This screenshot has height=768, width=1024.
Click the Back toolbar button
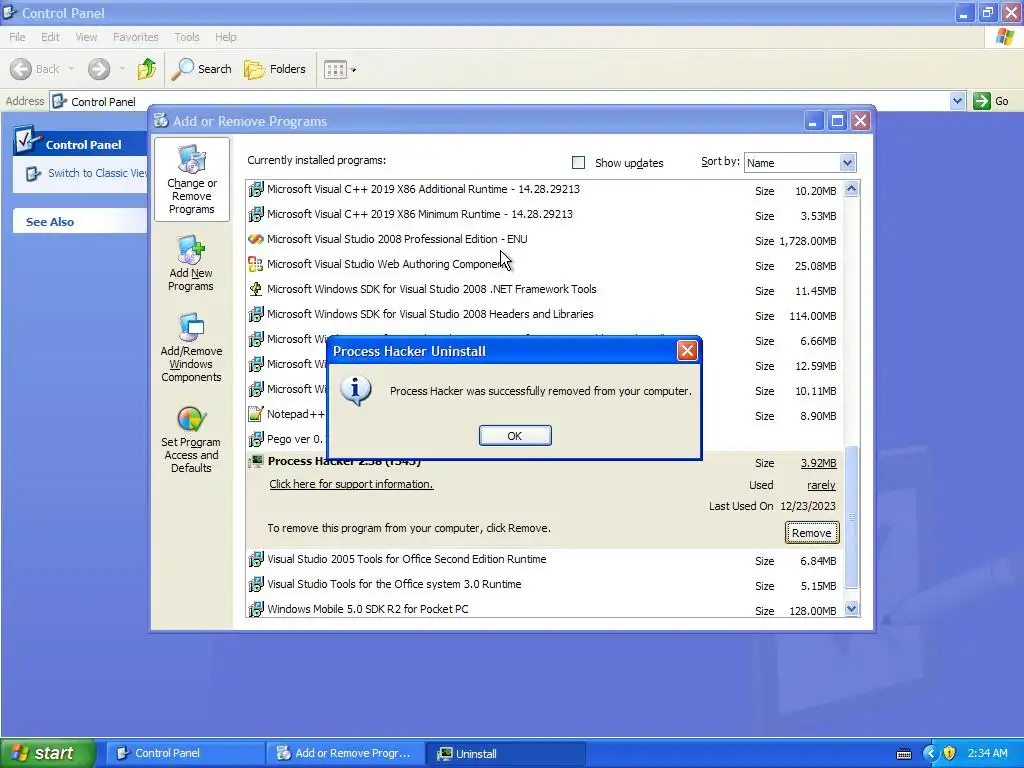point(35,69)
